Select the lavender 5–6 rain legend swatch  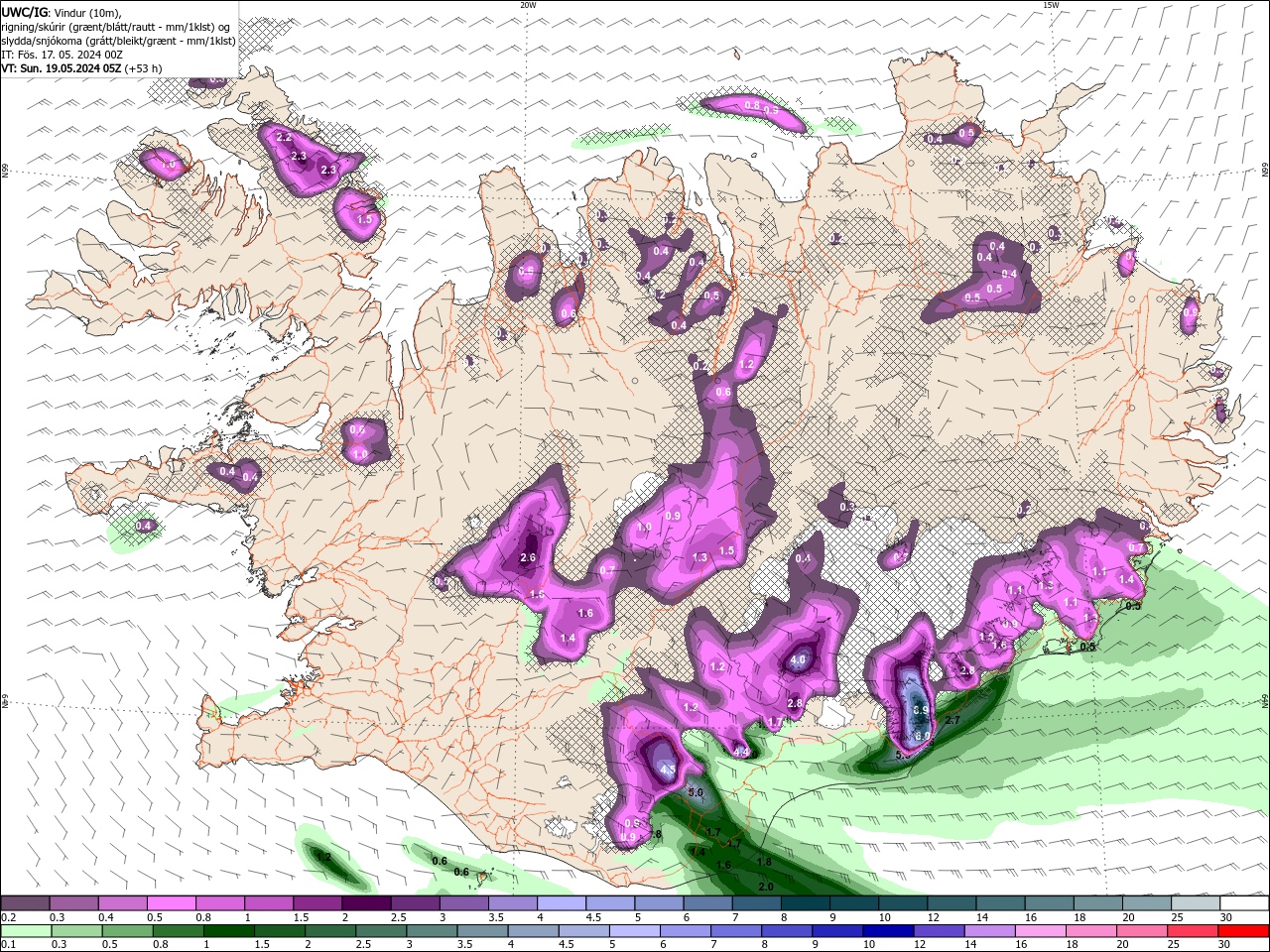click(634, 931)
